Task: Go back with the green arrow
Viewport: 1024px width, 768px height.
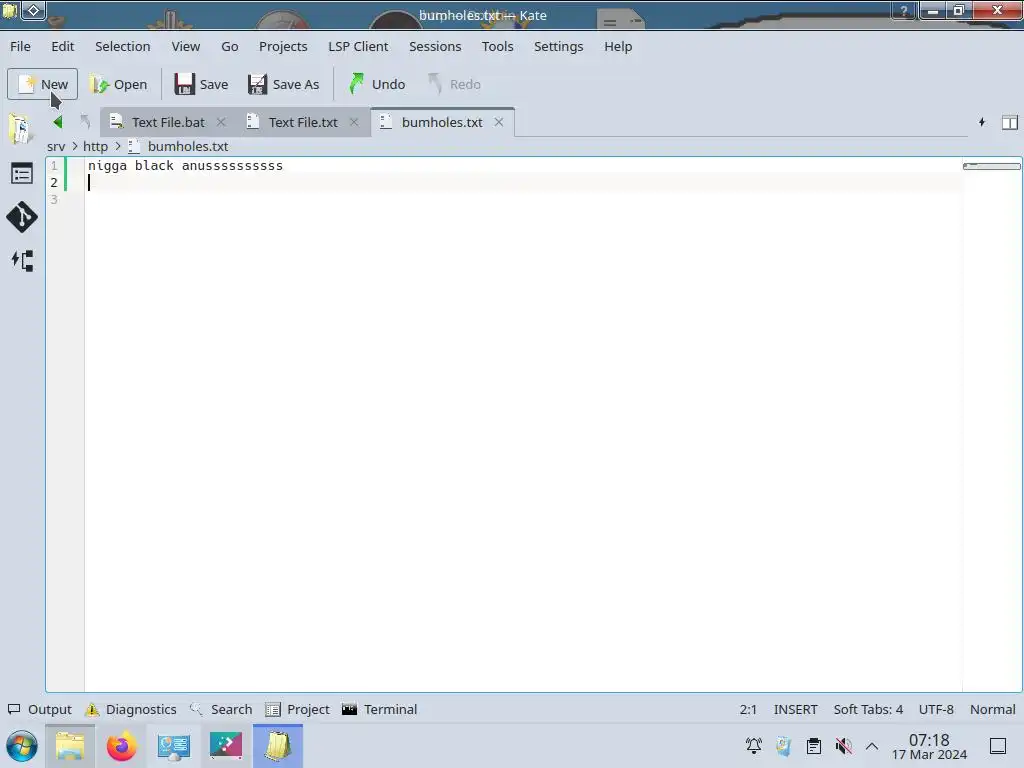Action: (57, 122)
